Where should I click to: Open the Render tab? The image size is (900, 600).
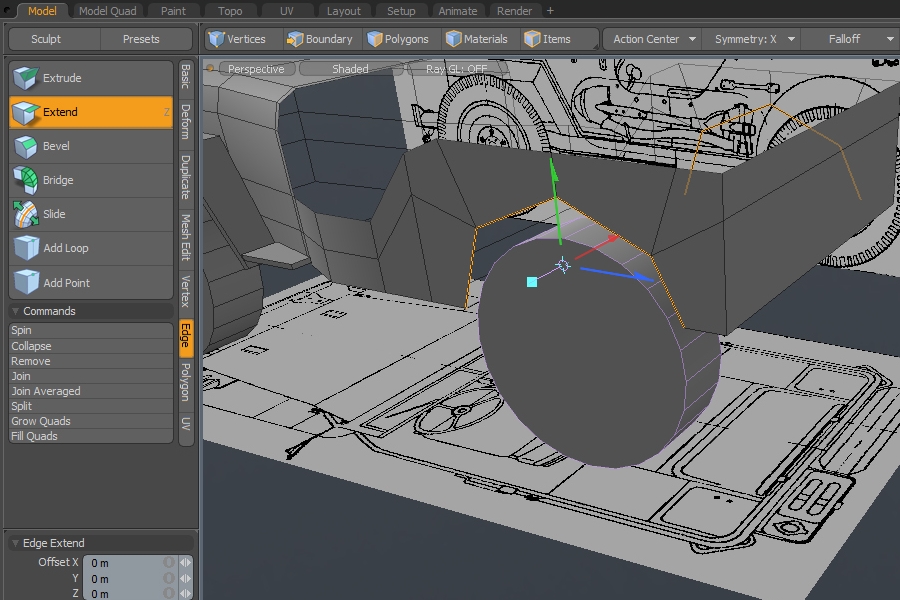(x=514, y=11)
